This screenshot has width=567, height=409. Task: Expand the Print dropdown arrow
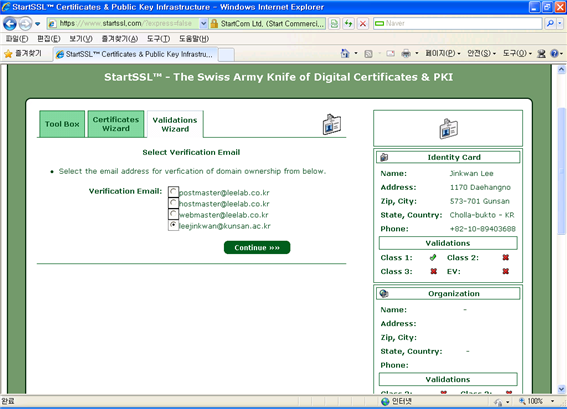pyautogui.click(x=417, y=54)
